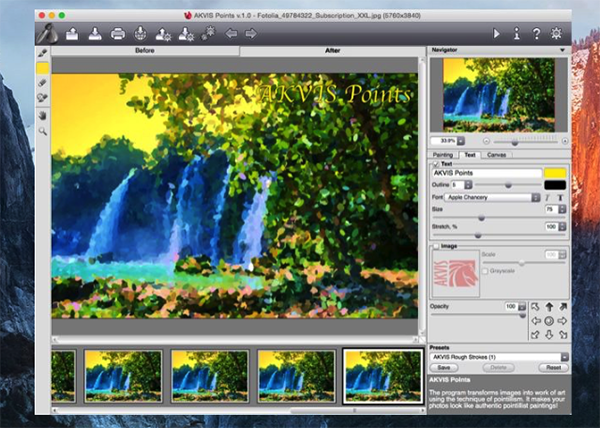Click the Save preset button
The height and width of the screenshot is (428, 600).
pos(444,368)
